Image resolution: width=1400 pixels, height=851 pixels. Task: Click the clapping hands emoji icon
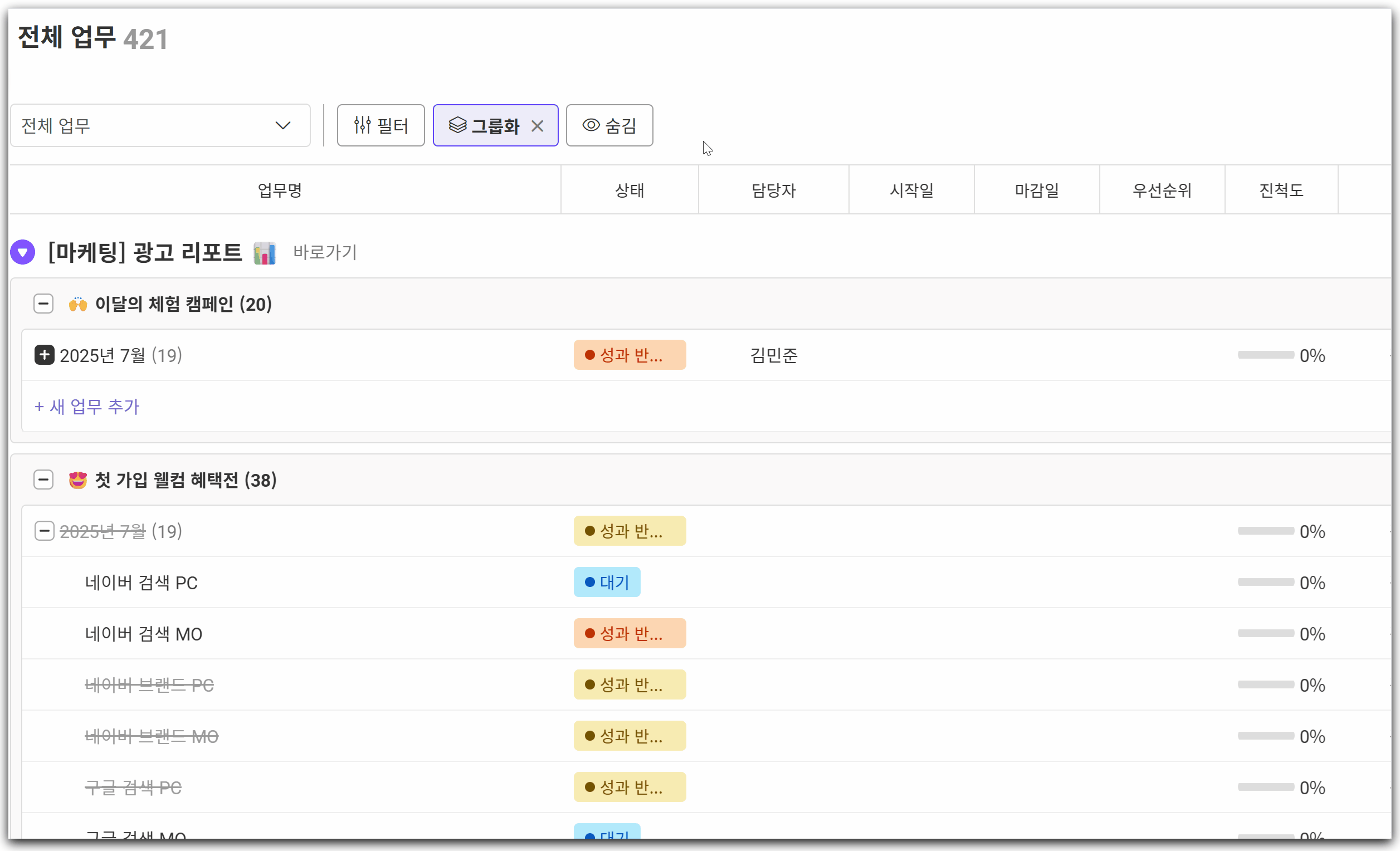(78, 305)
